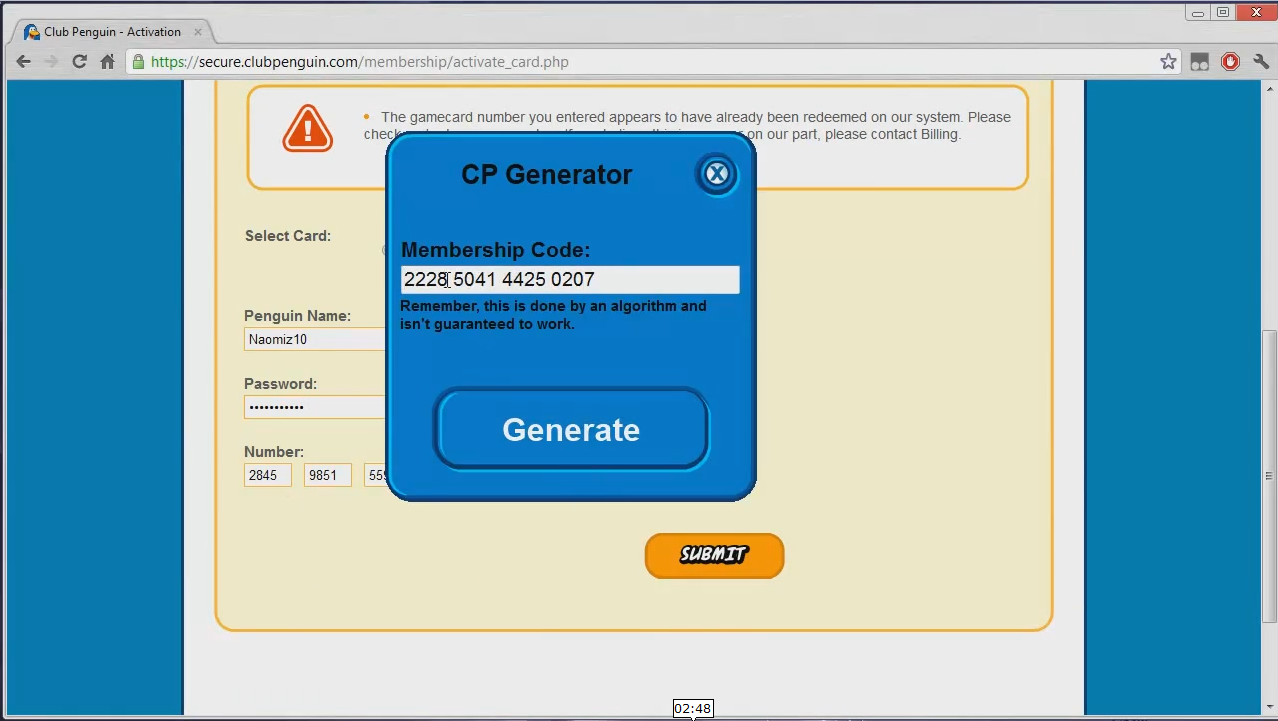Image resolution: width=1278 pixels, height=721 pixels.
Task: Open the red stop-sign extension icon
Action: pyautogui.click(x=1230, y=62)
